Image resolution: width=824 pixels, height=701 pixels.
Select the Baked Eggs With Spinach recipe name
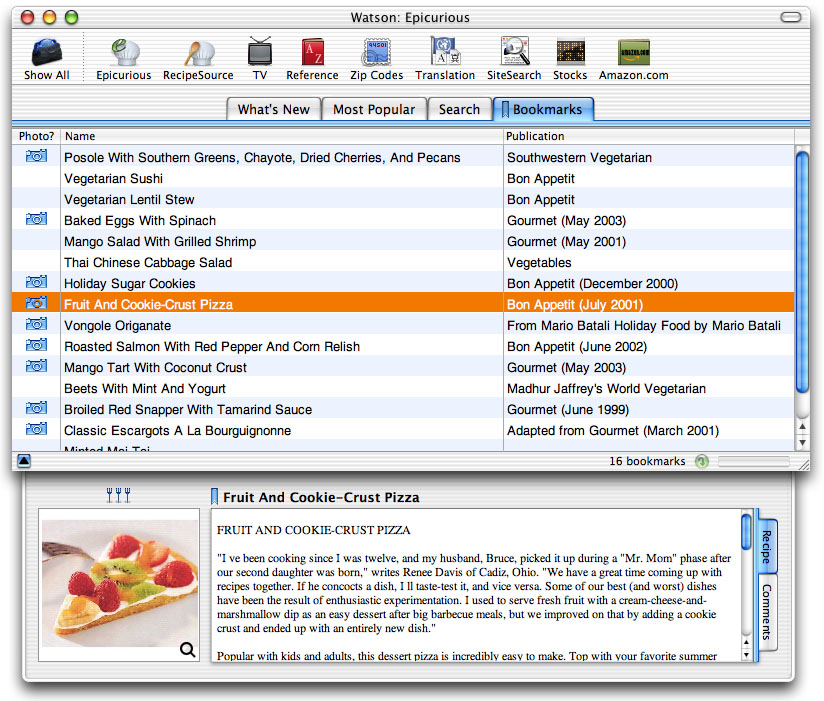(x=140, y=221)
